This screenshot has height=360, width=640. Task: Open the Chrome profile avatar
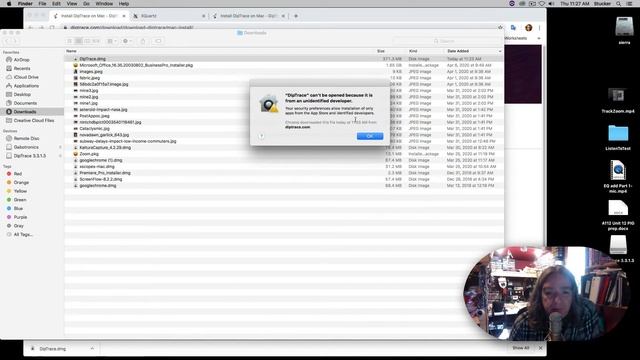529,28
